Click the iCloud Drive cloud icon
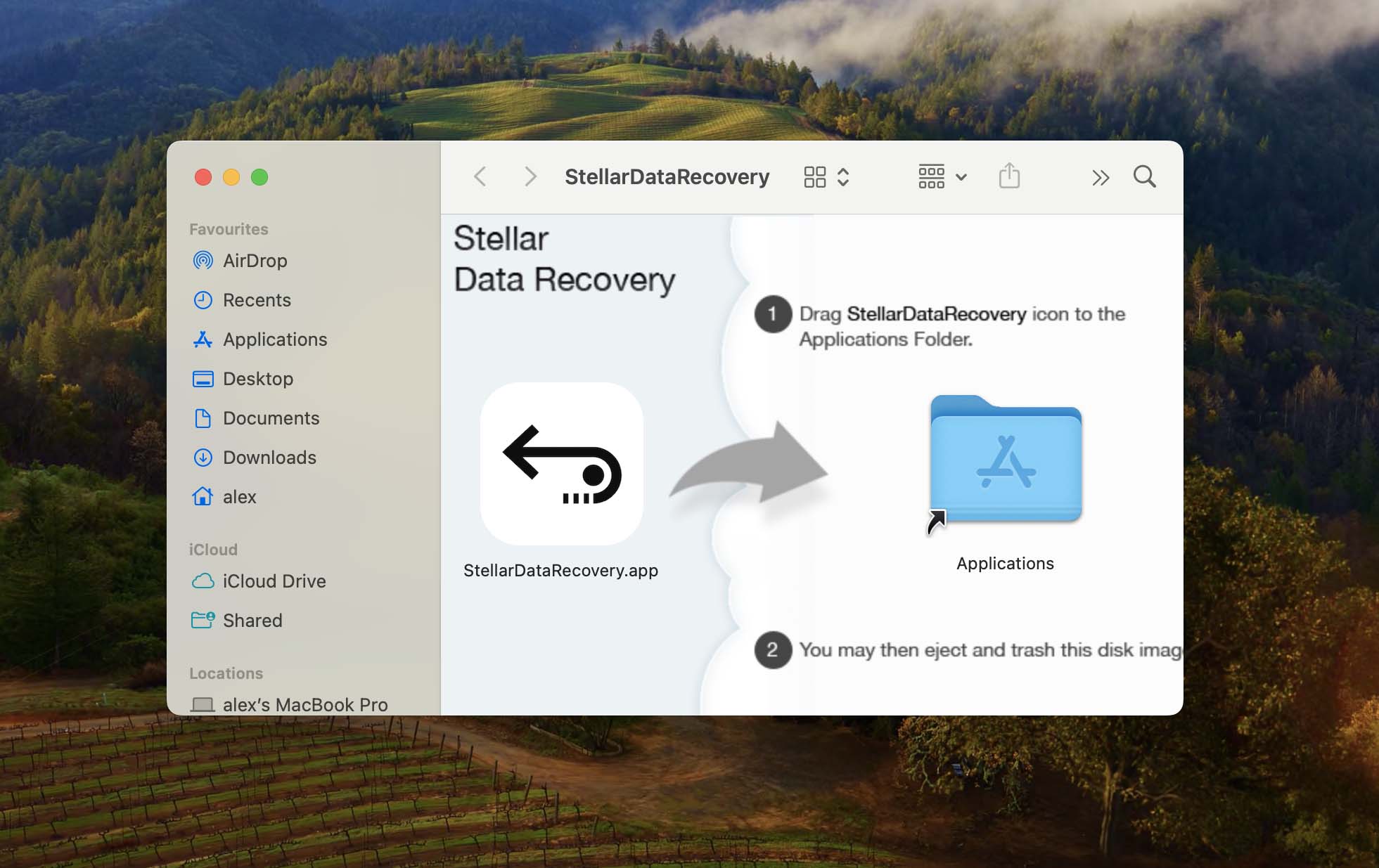This screenshot has height=868, width=1379. 203,581
